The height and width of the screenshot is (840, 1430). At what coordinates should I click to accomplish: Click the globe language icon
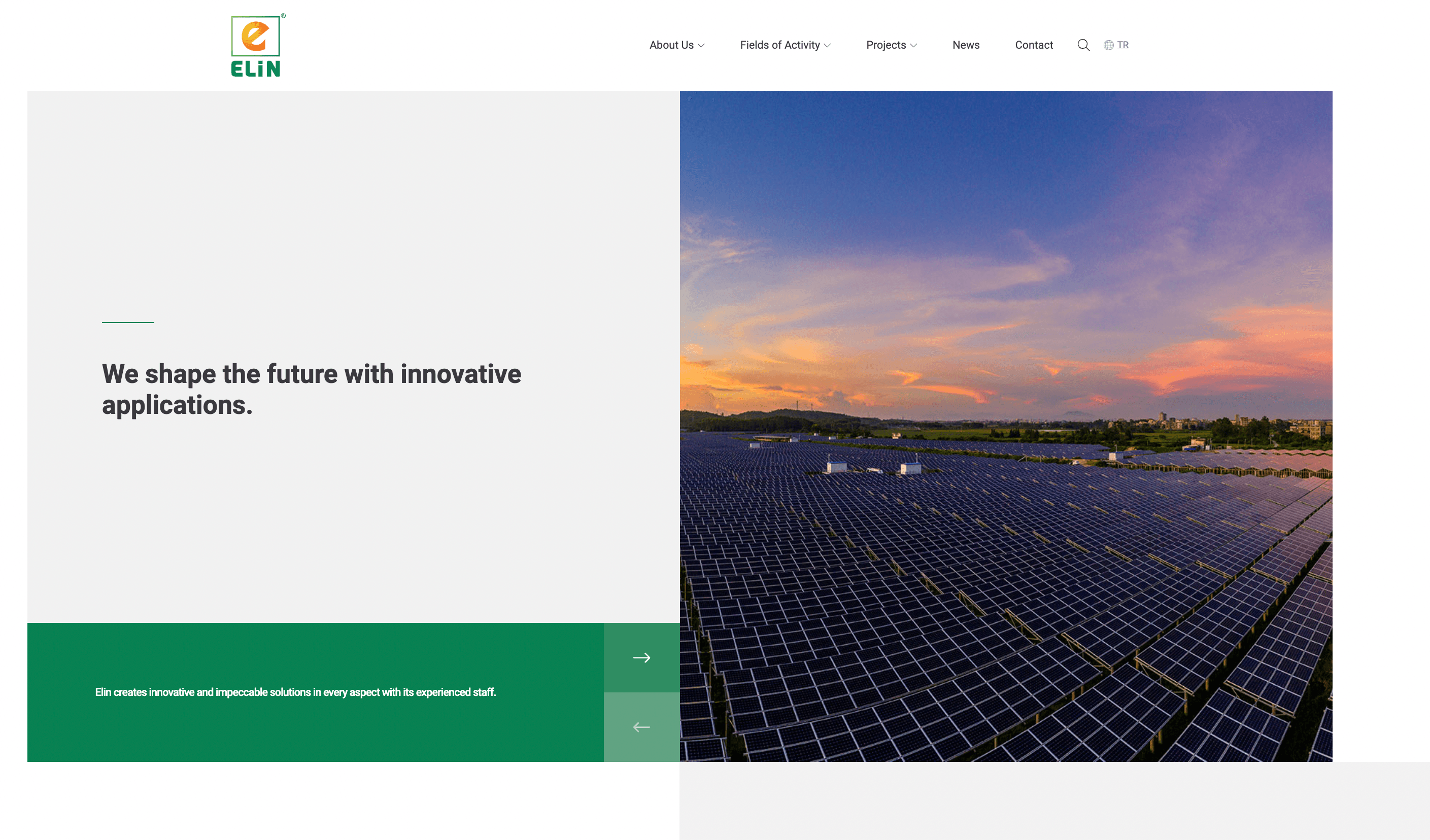[1108, 45]
